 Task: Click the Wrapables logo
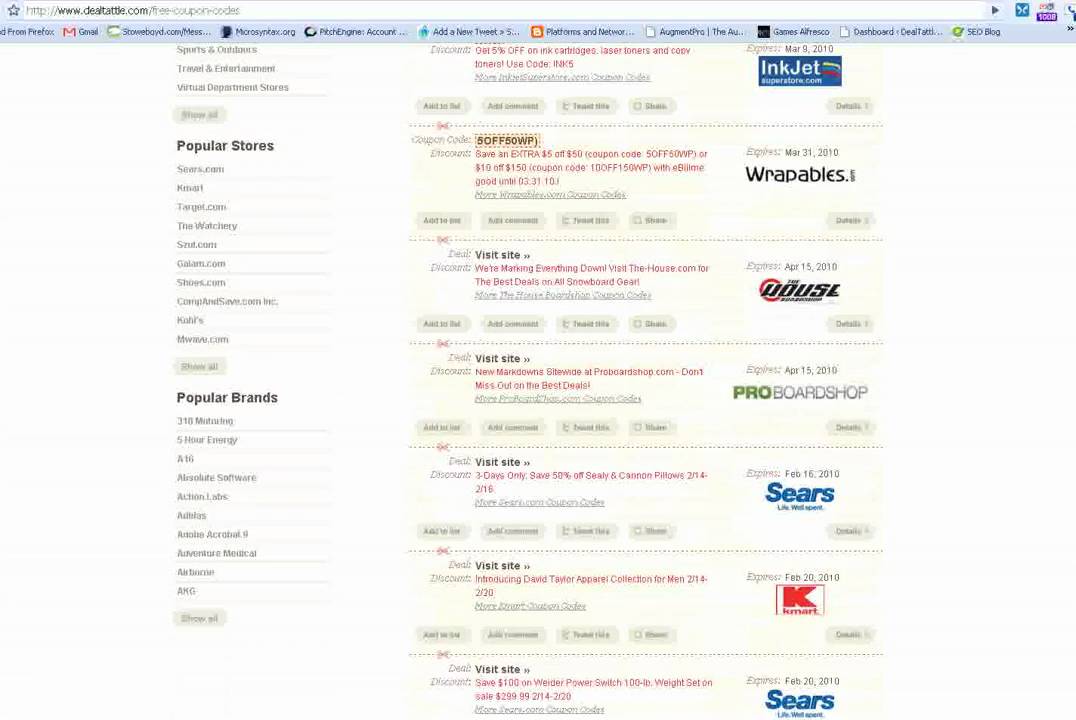pyautogui.click(x=800, y=174)
